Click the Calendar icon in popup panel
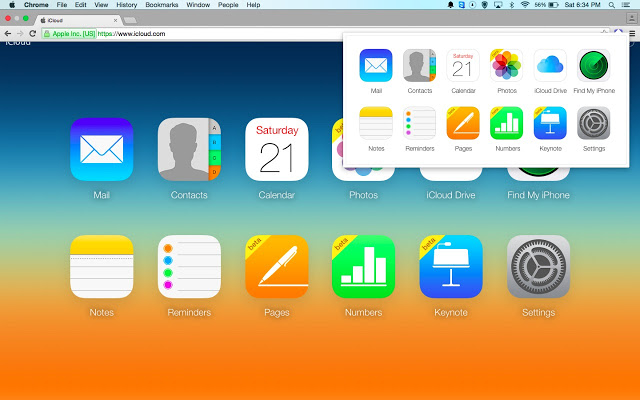Image resolution: width=640 pixels, height=400 pixels. coord(463,66)
